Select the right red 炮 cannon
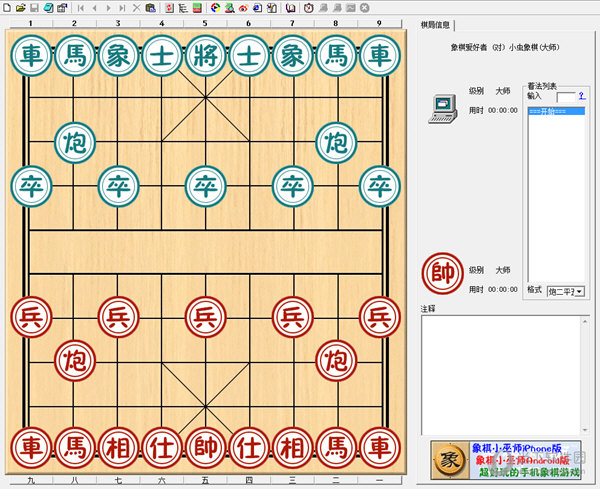Viewport: 600px width, 489px height. 336,361
